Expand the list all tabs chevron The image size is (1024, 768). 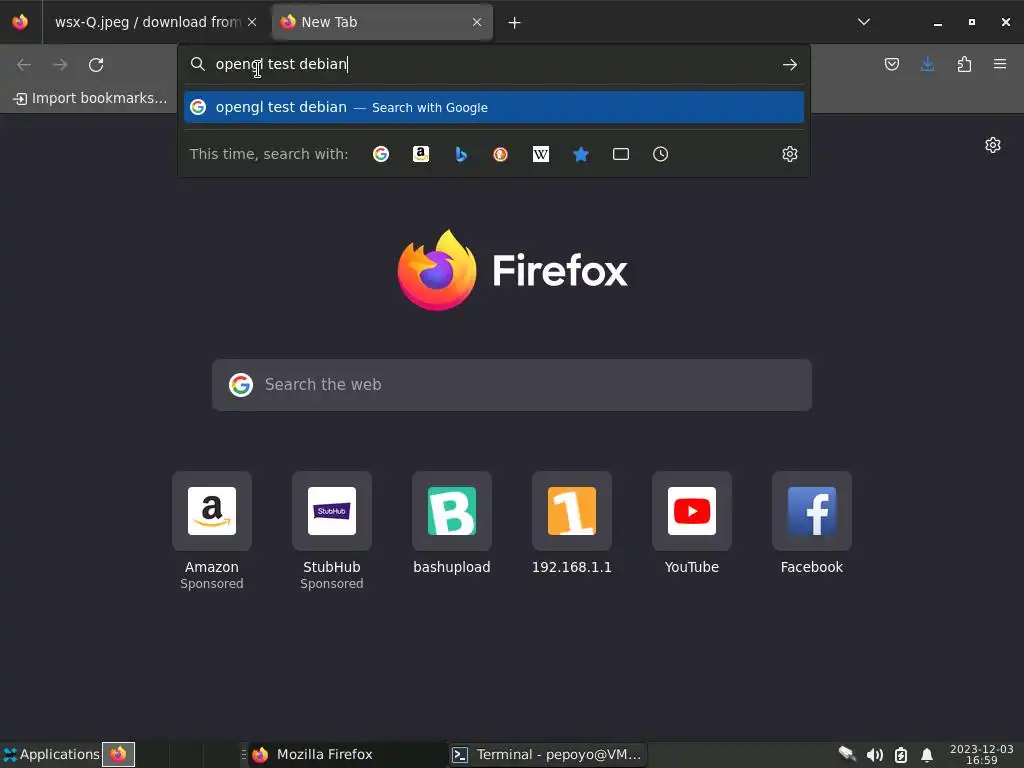tap(864, 22)
